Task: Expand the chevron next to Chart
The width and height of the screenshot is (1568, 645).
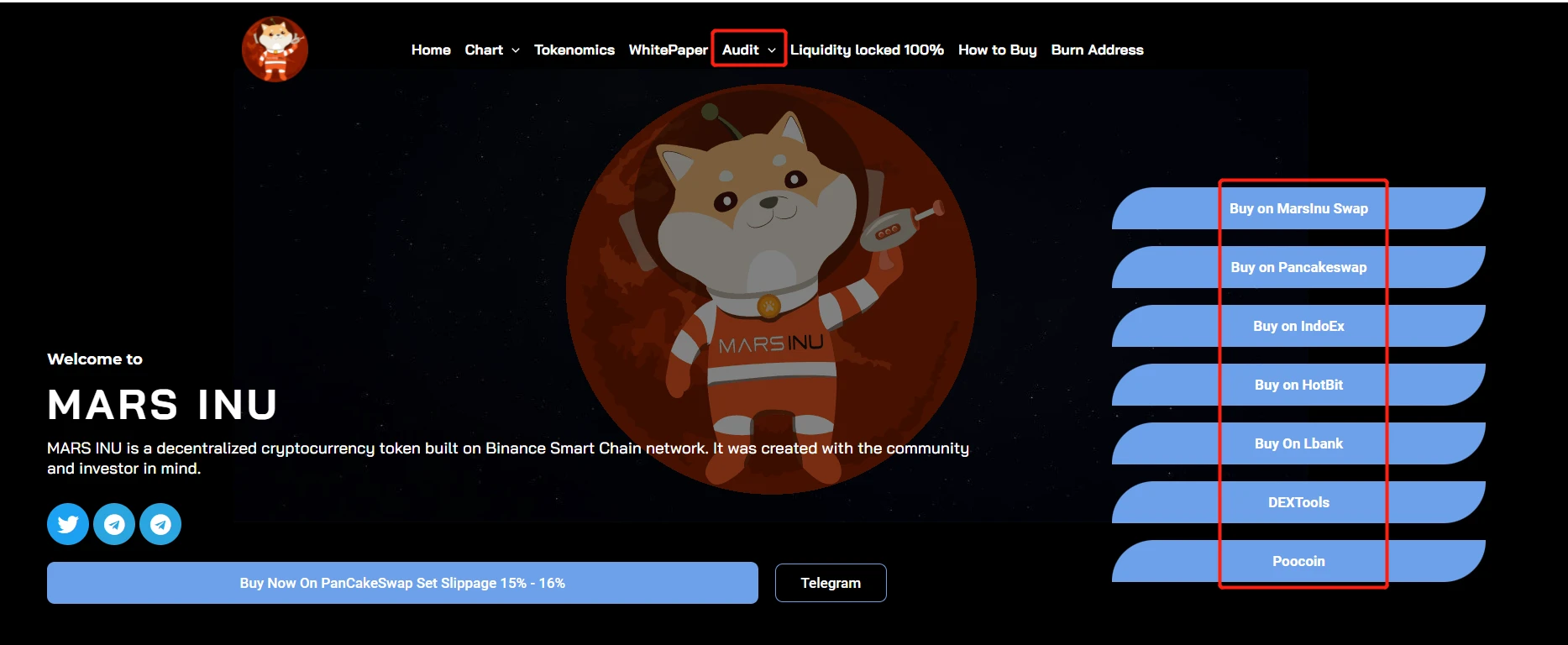Action: tap(516, 50)
